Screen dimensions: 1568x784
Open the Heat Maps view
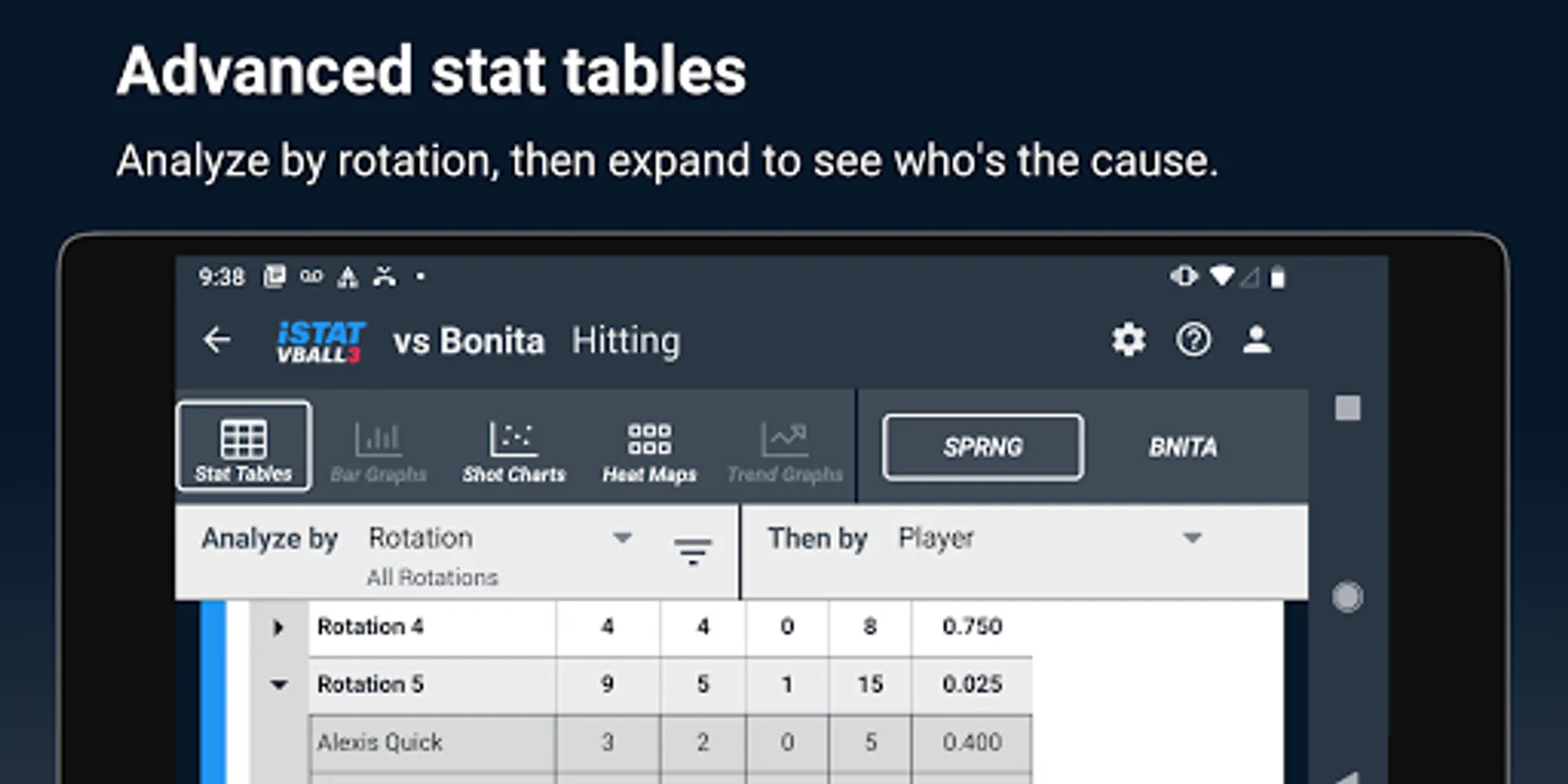(x=650, y=450)
